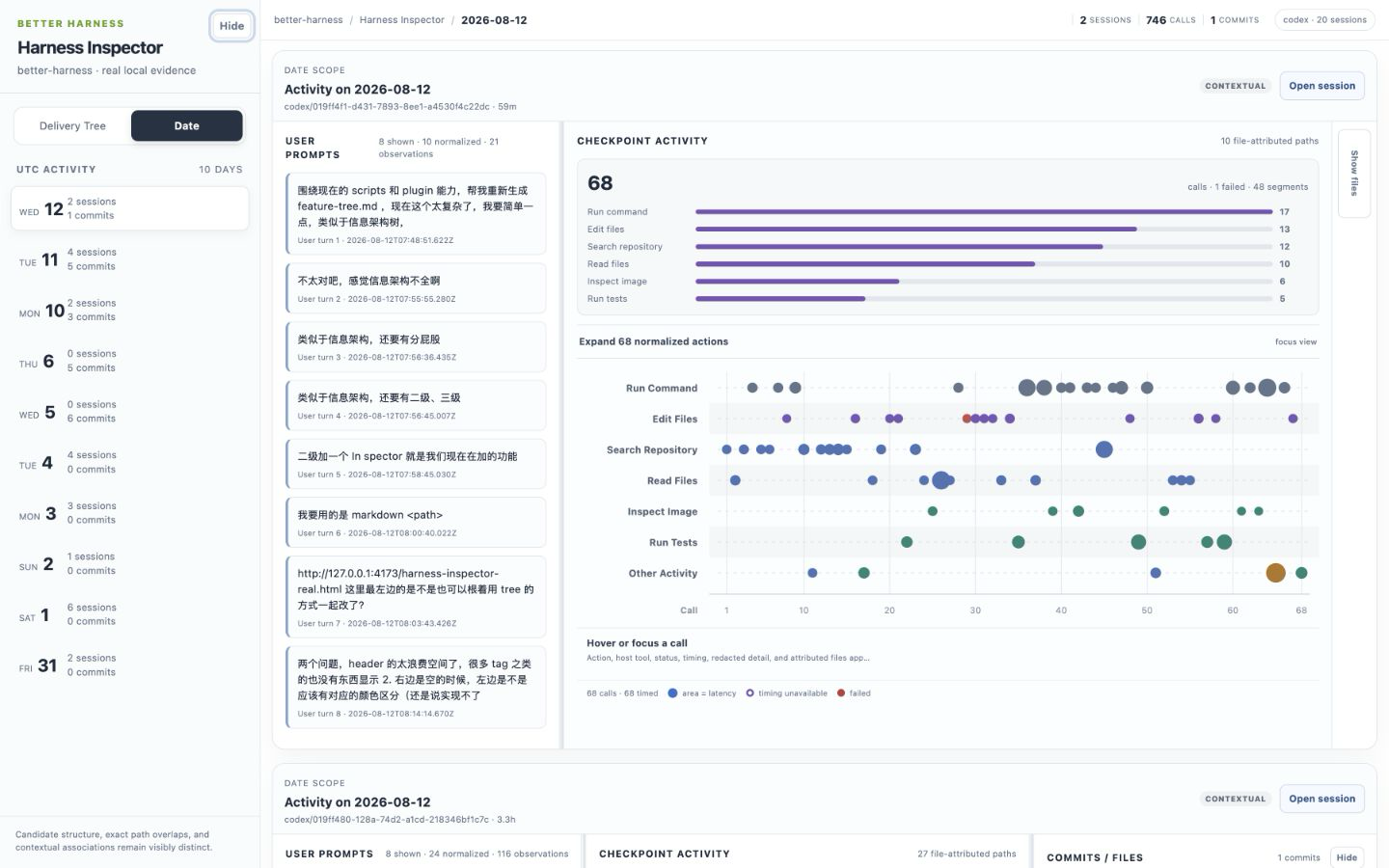Click the red 'failed' legend dot
1389x868 pixels.
pyautogui.click(x=841, y=693)
